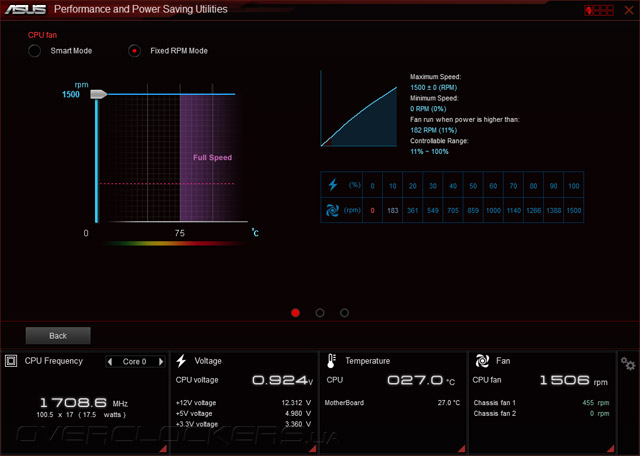Click the Core 0 label

pos(134,361)
